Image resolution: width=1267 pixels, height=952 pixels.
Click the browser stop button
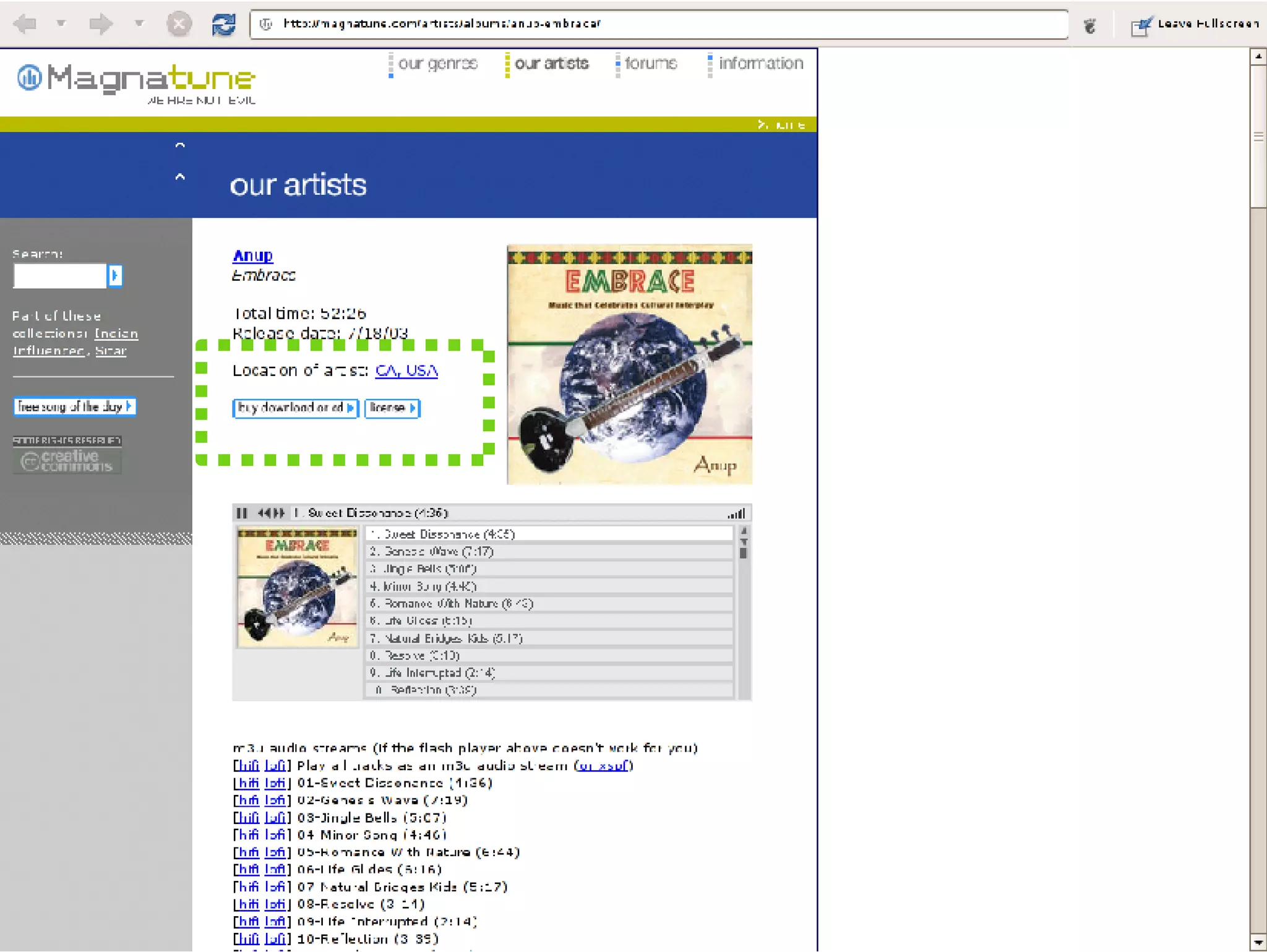(179, 25)
